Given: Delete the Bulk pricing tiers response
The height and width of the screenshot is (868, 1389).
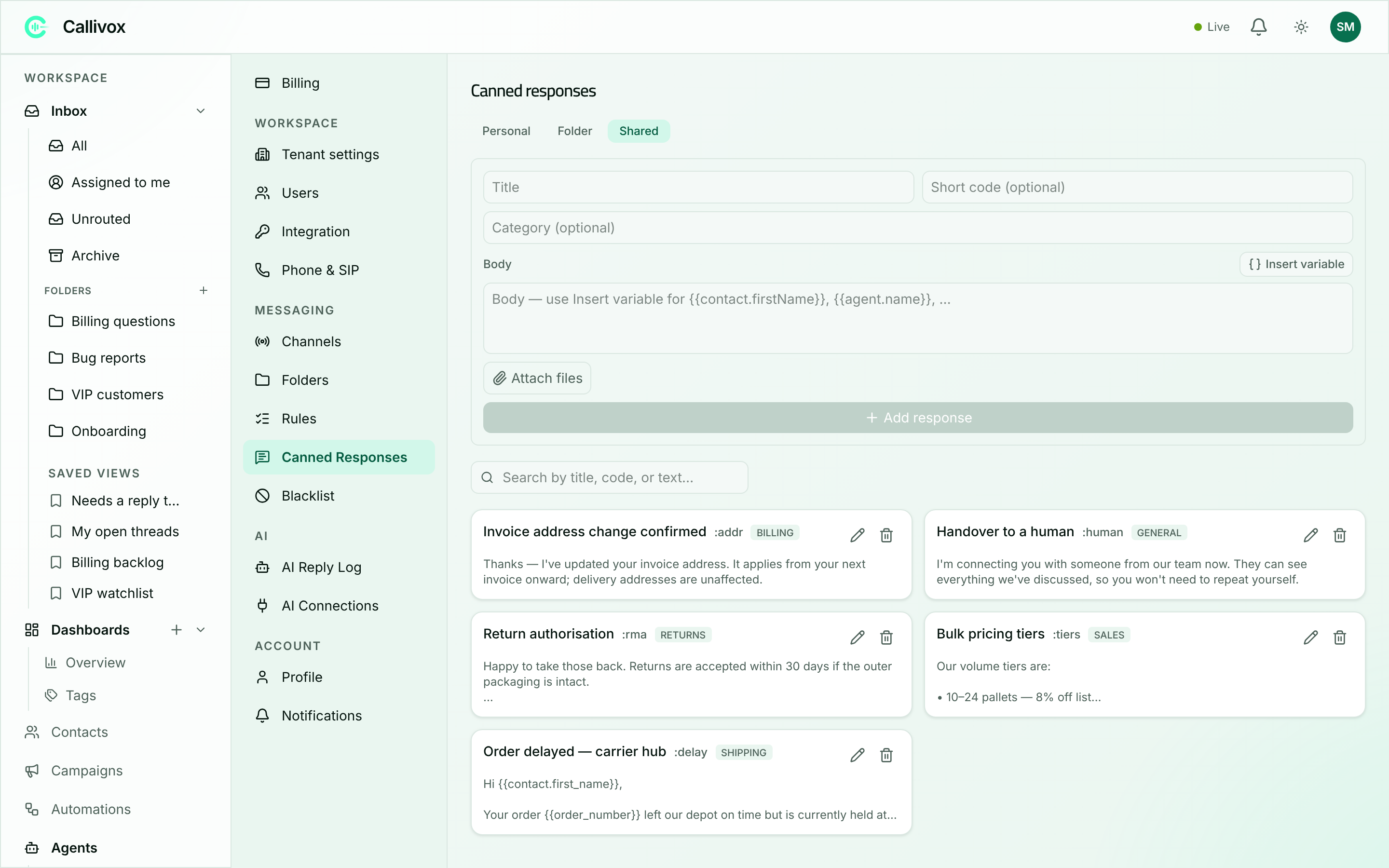Looking at the screenshot, I should click(1340, 637).
